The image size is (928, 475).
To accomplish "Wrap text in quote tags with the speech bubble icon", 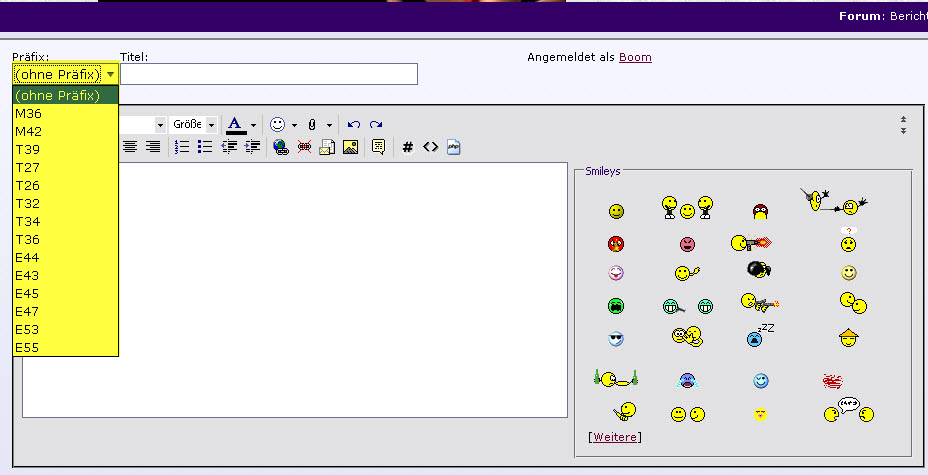I will [379, 147].
